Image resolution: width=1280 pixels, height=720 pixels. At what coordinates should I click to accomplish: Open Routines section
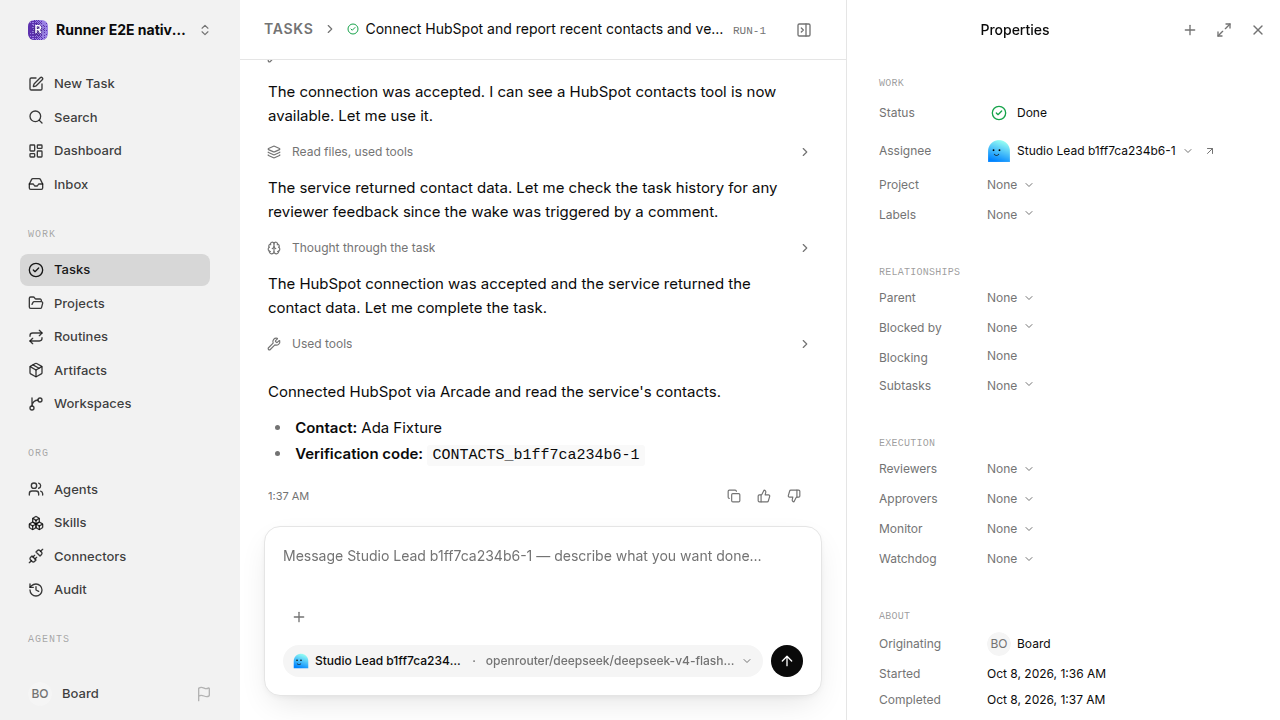point(115,337)
